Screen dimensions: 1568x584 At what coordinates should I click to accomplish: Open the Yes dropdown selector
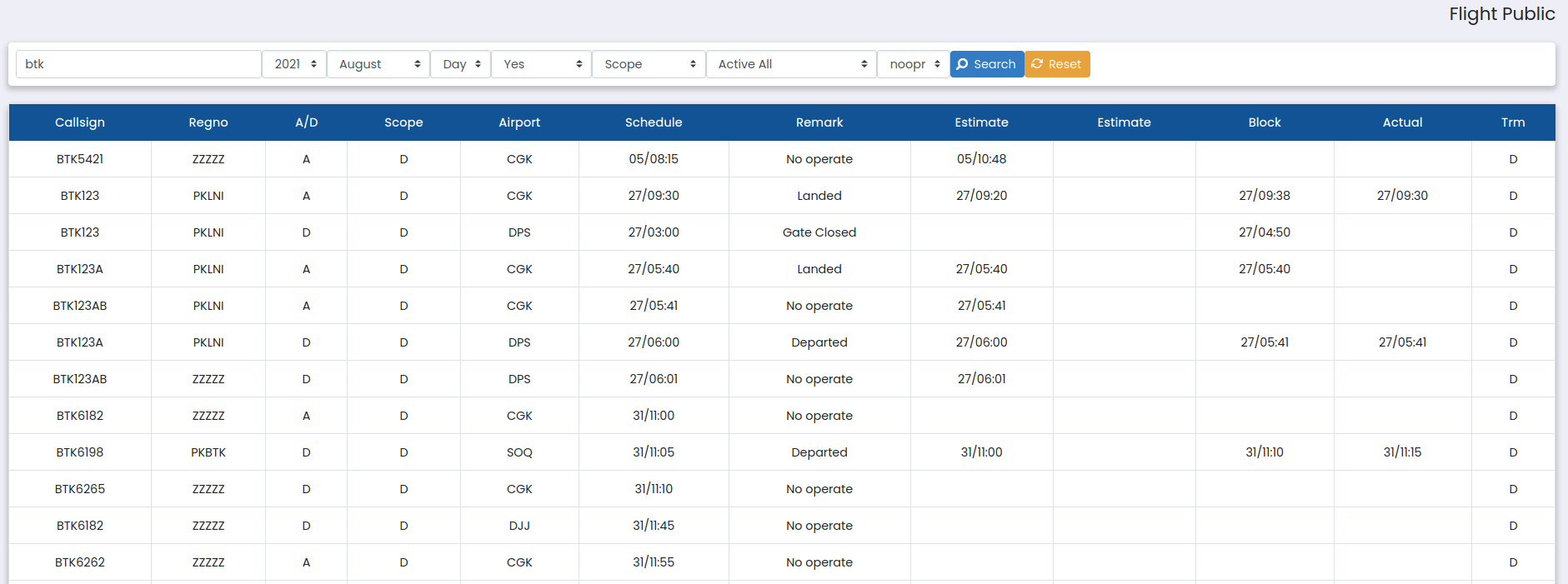point(541,64)
